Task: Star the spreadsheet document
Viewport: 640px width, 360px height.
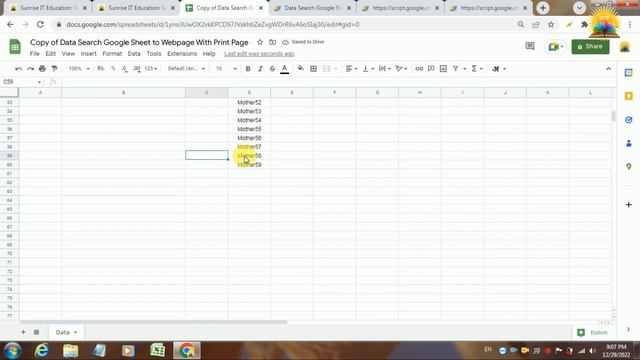Action: (x=260, y=42)
